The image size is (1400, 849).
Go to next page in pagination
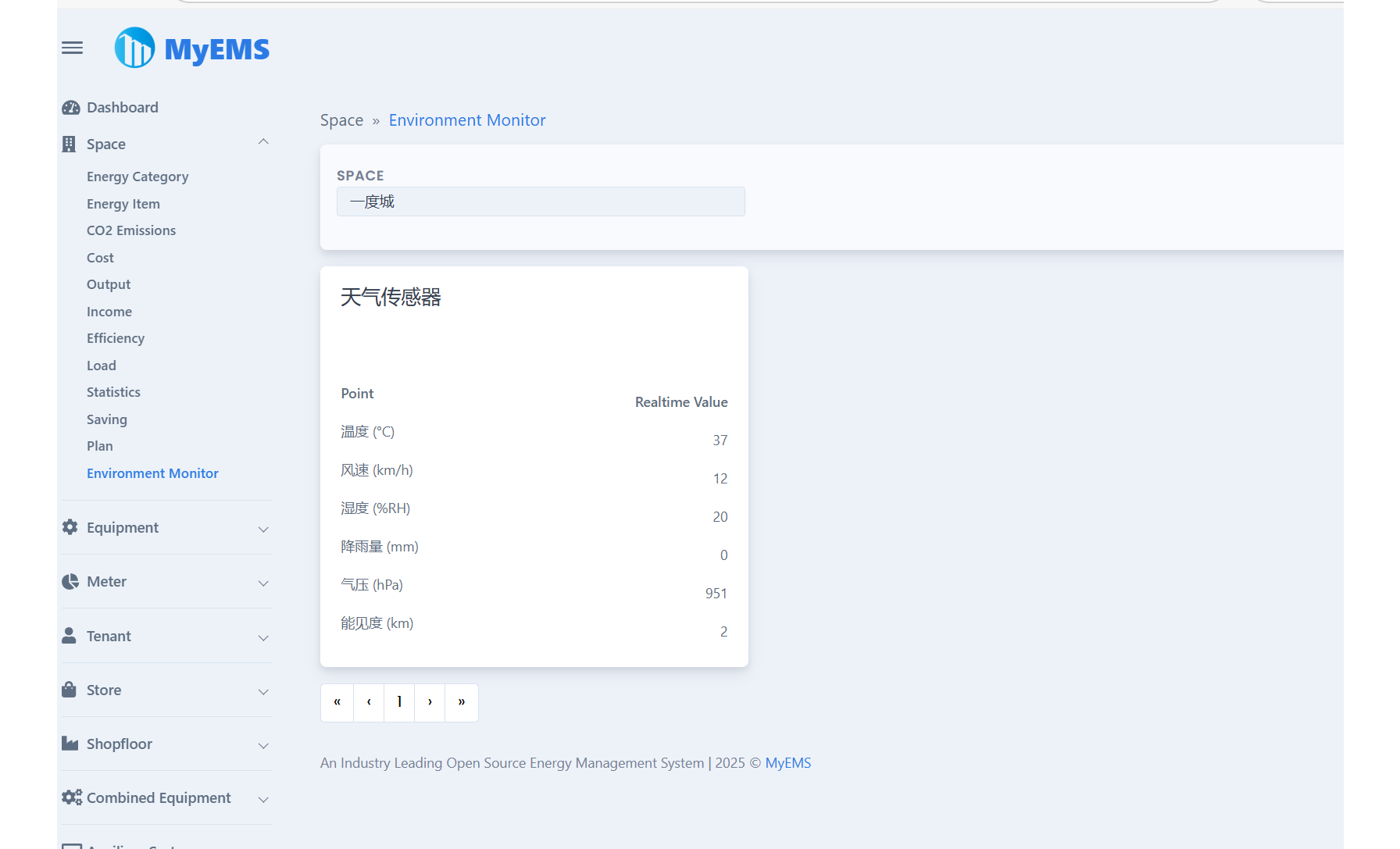(430, 702)
